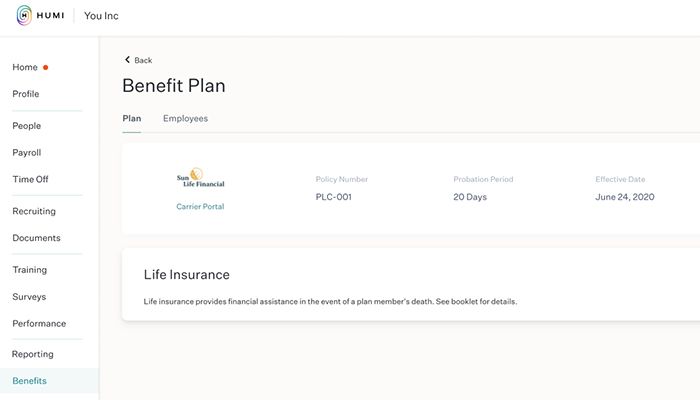Select Time Off in sidebar
The height and width of the screenshot is (400, 700).
click(x=30, y=180)
